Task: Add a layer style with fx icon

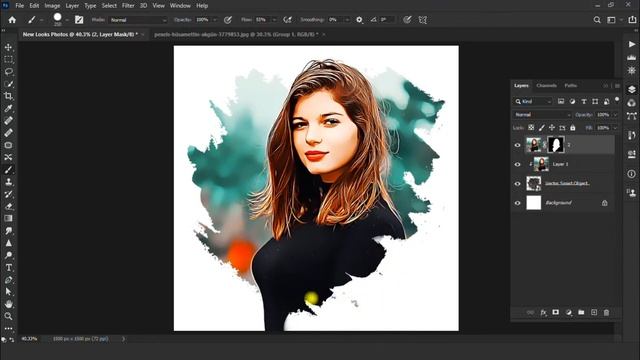Action: [x=543, y=313]
